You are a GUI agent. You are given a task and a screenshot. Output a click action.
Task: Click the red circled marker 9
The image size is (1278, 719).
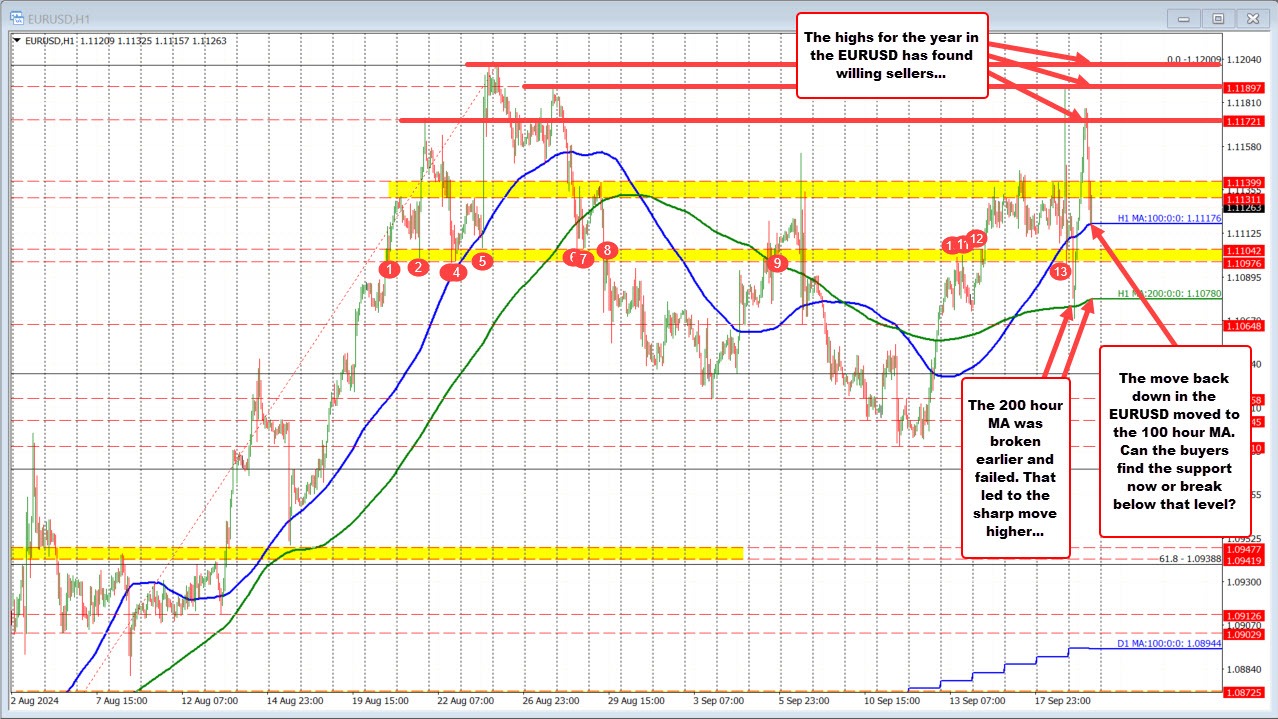pos(777,263)
